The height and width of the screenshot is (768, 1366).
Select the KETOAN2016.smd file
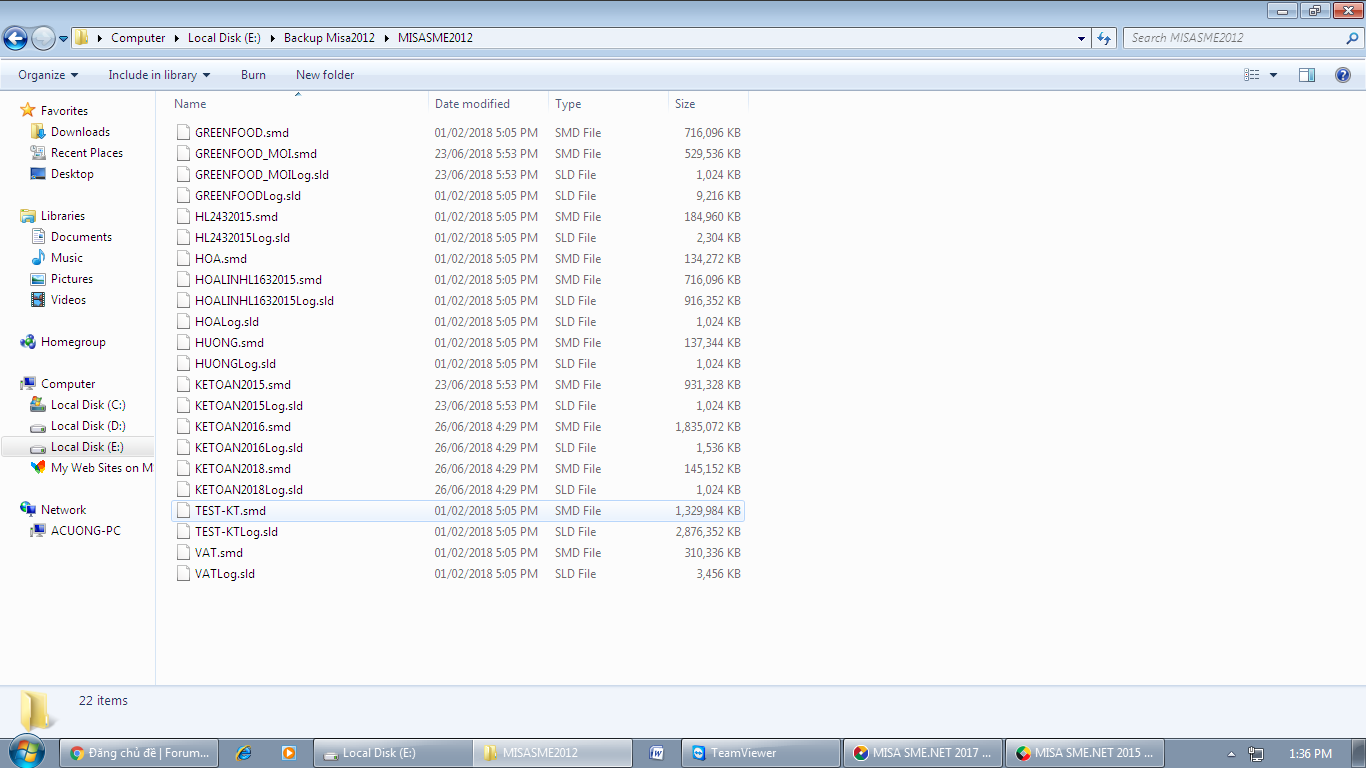click(243, 426)
